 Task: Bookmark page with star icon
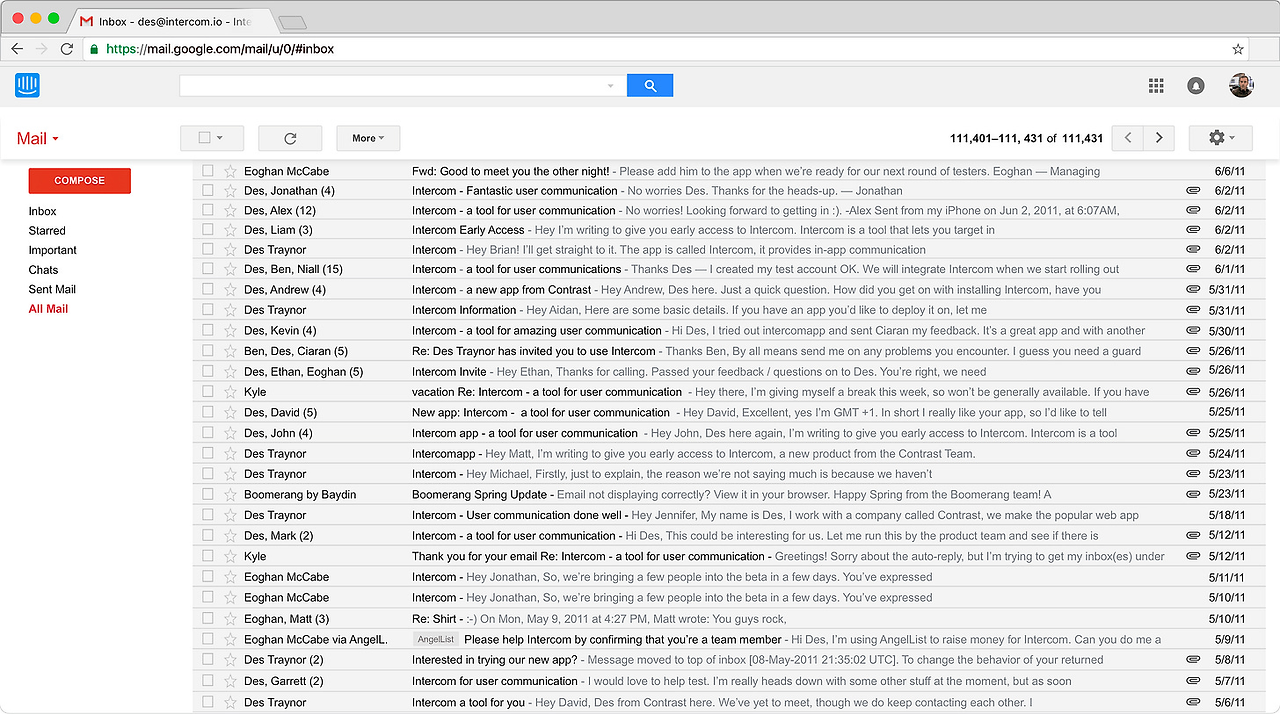pyautogui.click(x=1238, y=48)
